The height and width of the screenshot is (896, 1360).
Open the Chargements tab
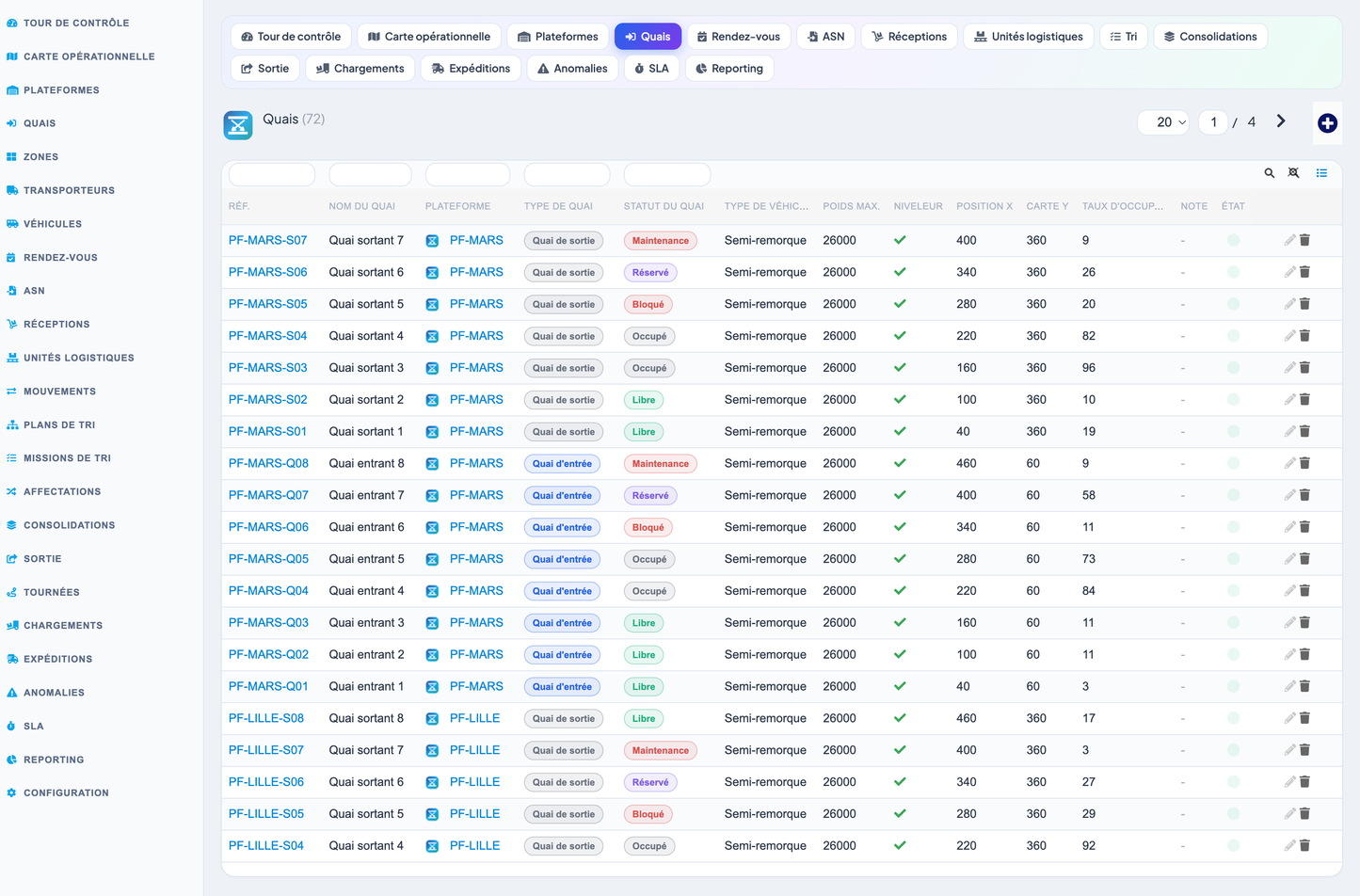(x=360, y=69)
